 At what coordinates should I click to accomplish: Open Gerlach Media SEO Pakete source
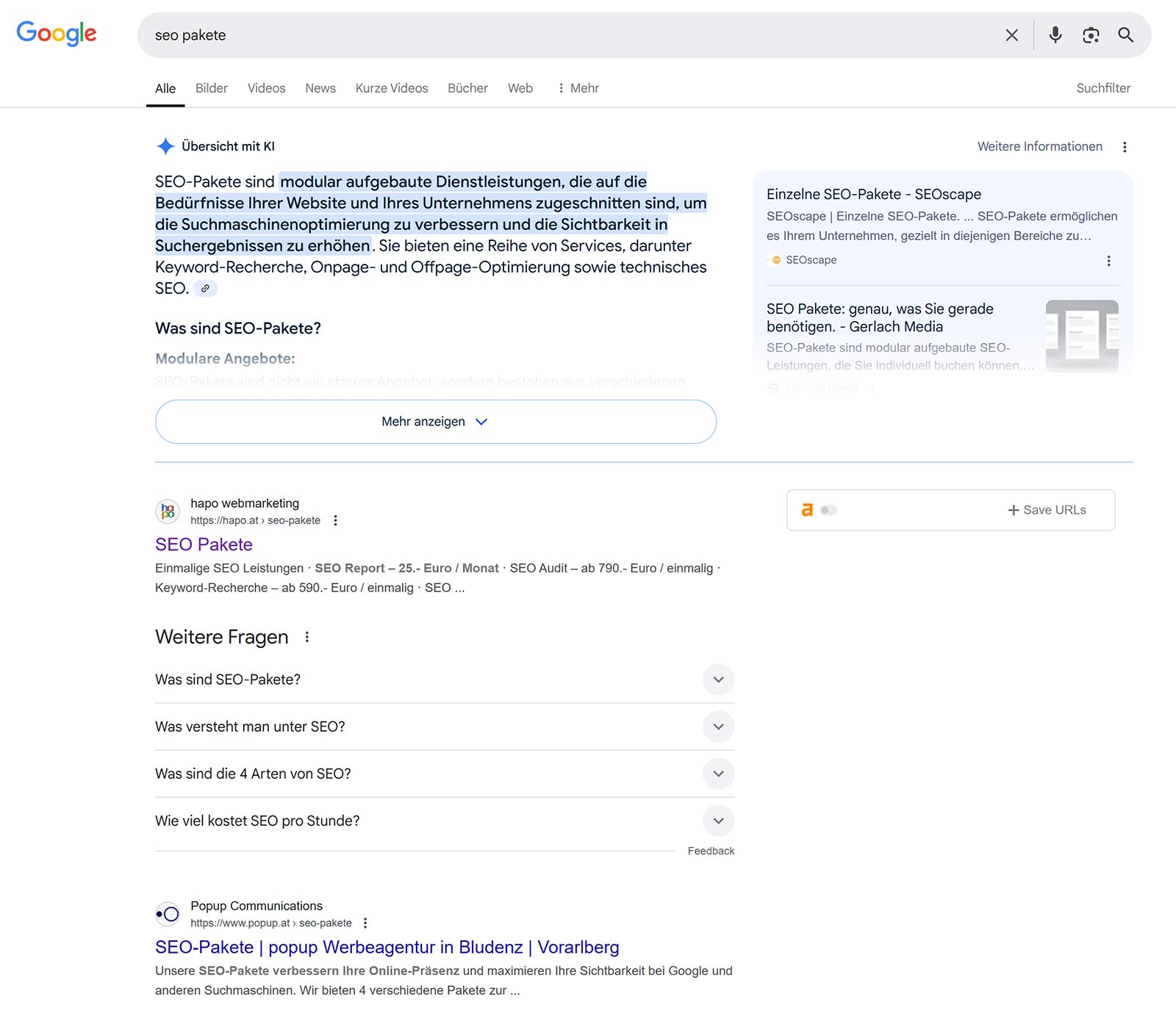880,317
